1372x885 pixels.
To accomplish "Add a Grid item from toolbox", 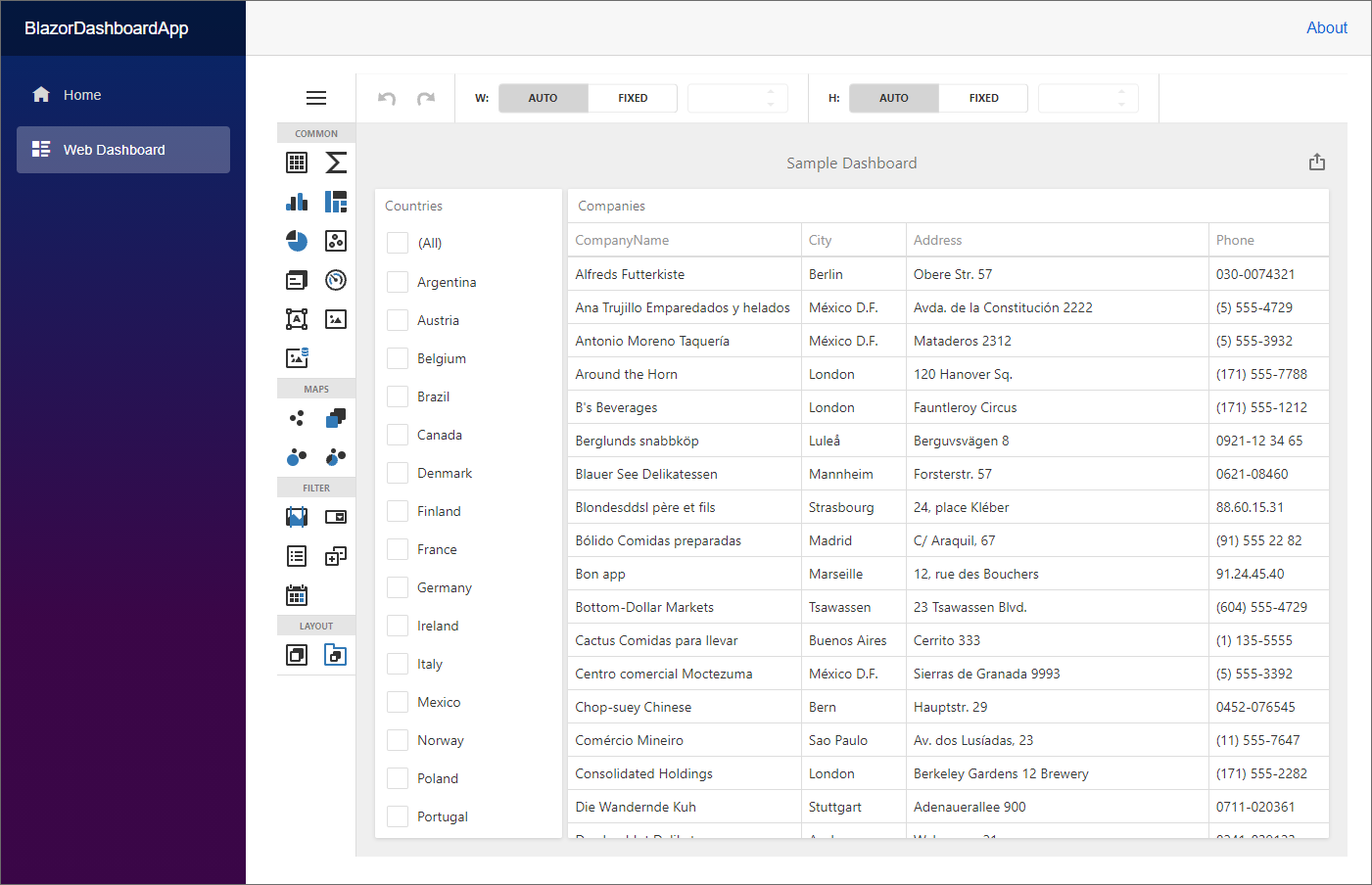I will (297, 163).
